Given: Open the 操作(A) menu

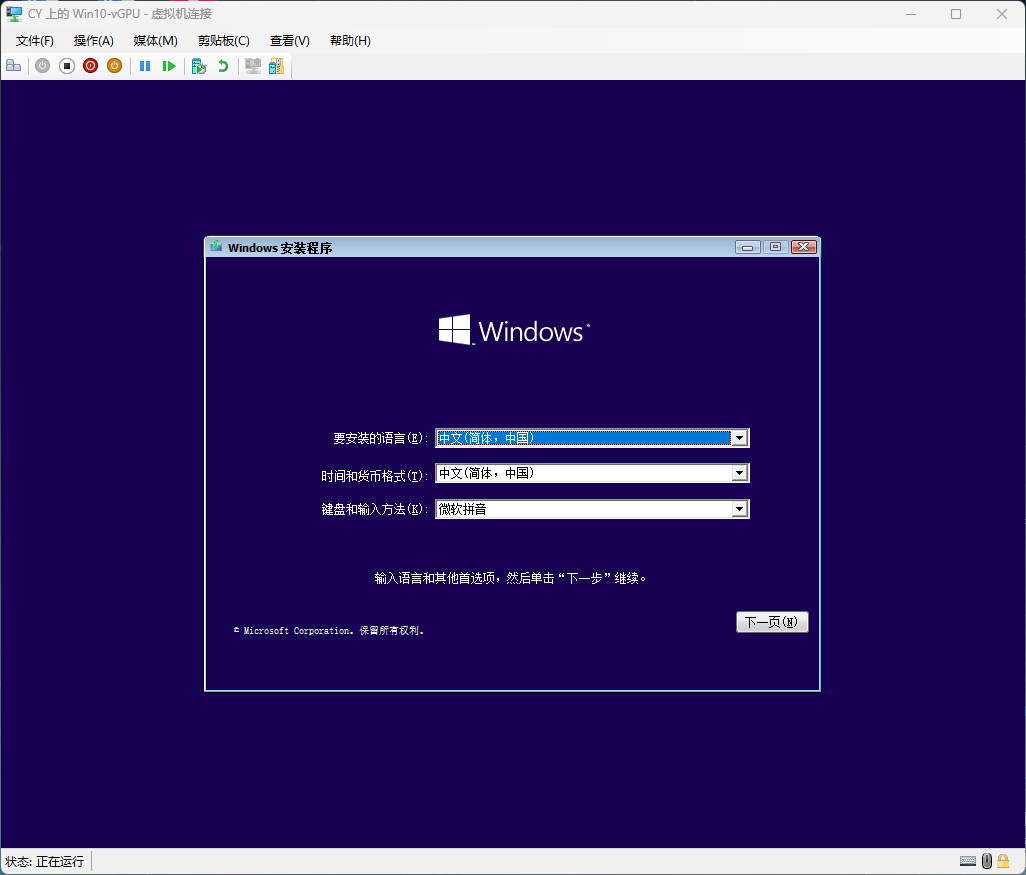Looking at the screenshot, I should click(x=93, y=41).
